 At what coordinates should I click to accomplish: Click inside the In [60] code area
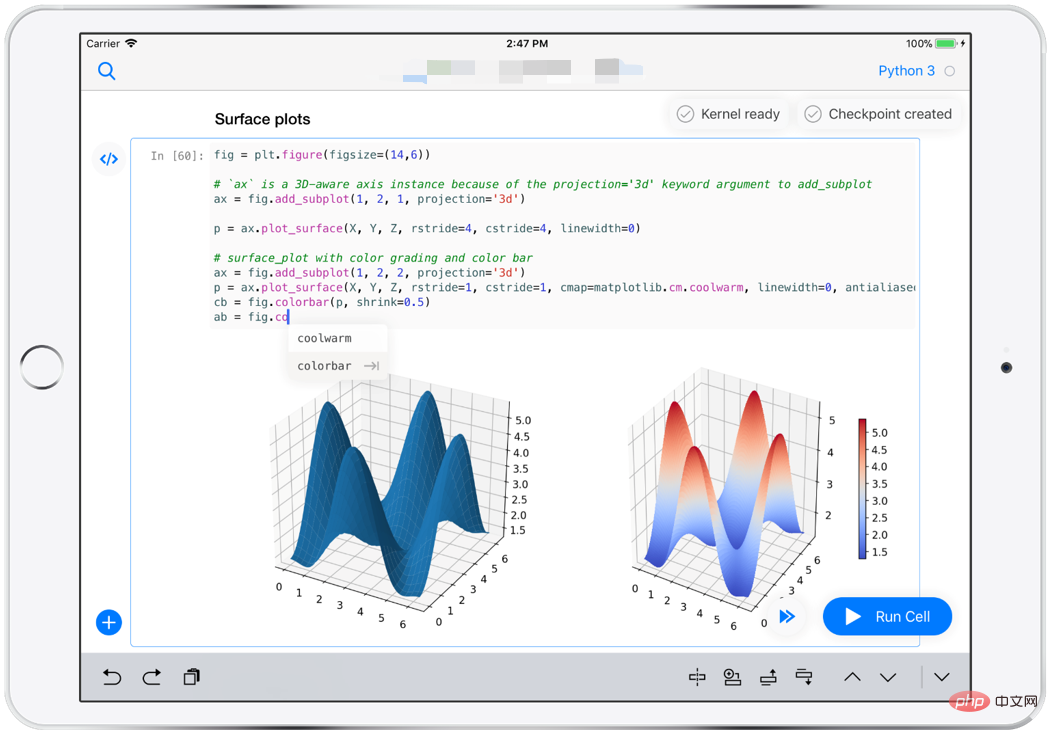point(400,230)
